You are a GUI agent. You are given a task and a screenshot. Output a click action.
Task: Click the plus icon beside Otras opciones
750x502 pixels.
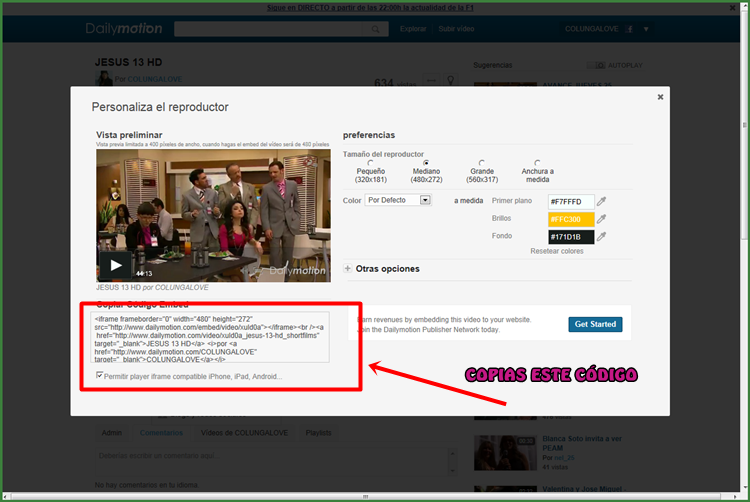[348, 269]
